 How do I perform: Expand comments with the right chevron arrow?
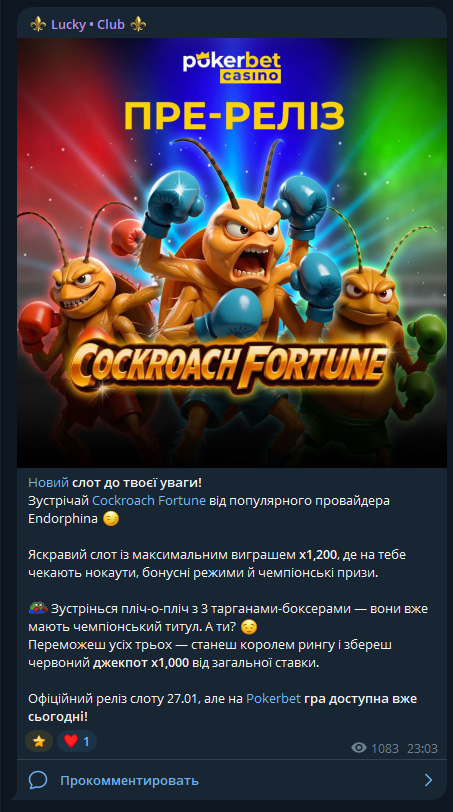tap(428, 780)
